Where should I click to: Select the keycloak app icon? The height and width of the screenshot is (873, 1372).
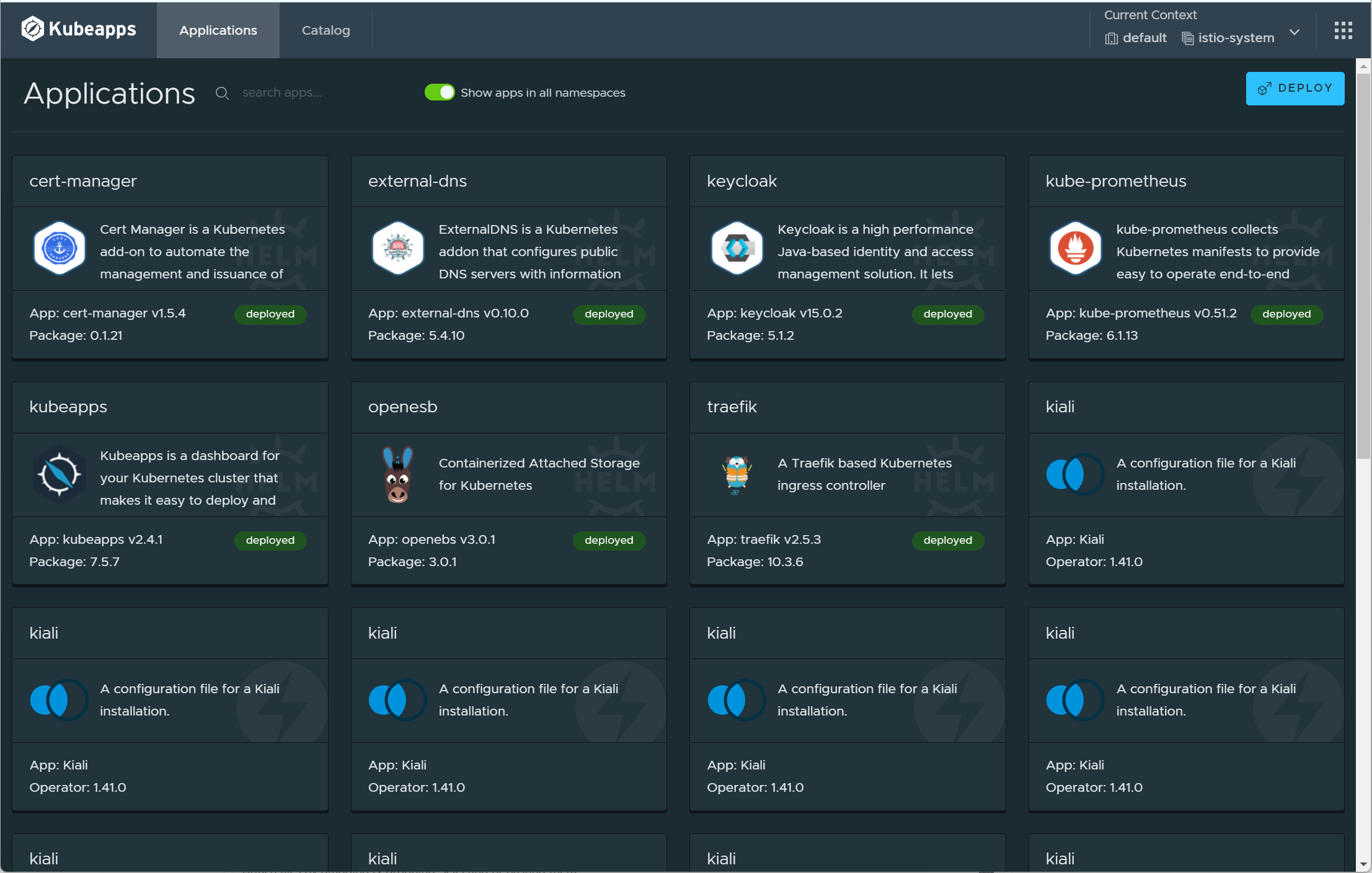tap(736, 249)
